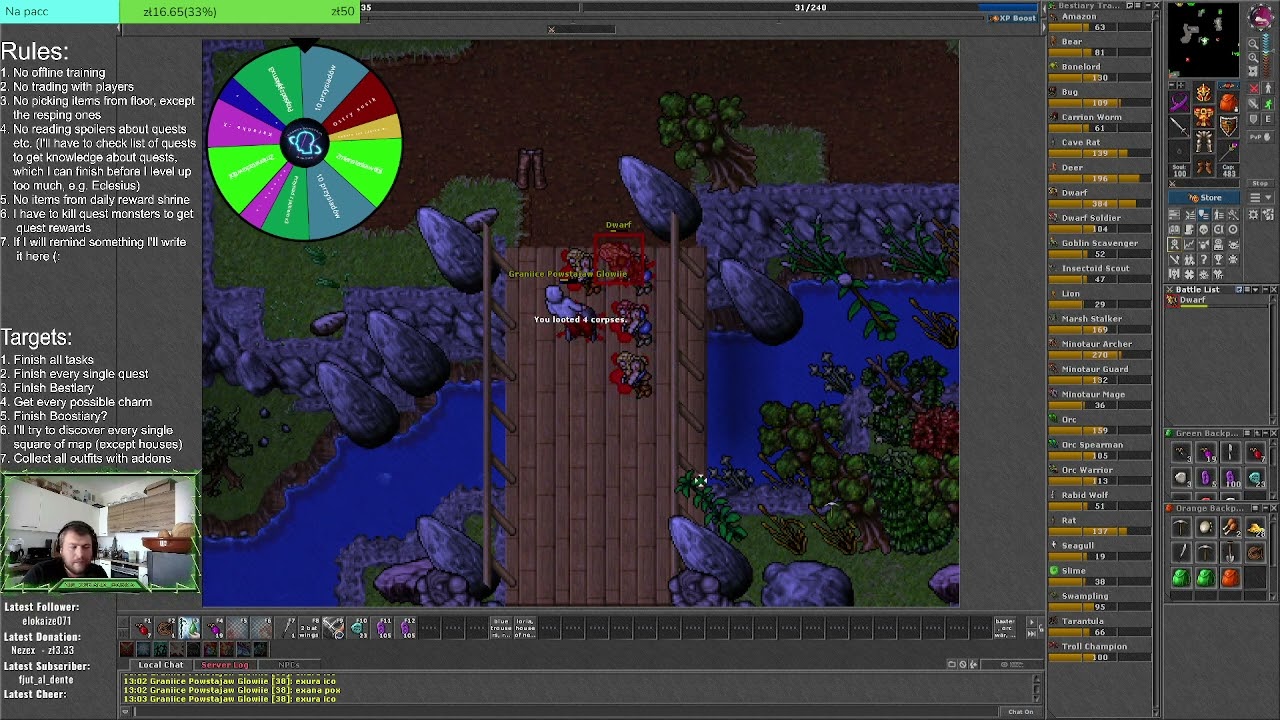Viewport: 1280px width, 720px height.
Task: Collapse the Battle List panel
Action: coord(1264,290)
